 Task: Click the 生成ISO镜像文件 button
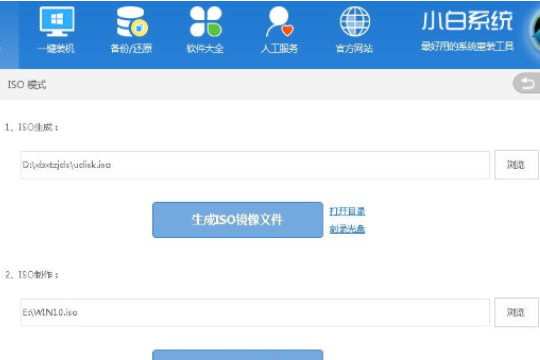click(238, 220)
